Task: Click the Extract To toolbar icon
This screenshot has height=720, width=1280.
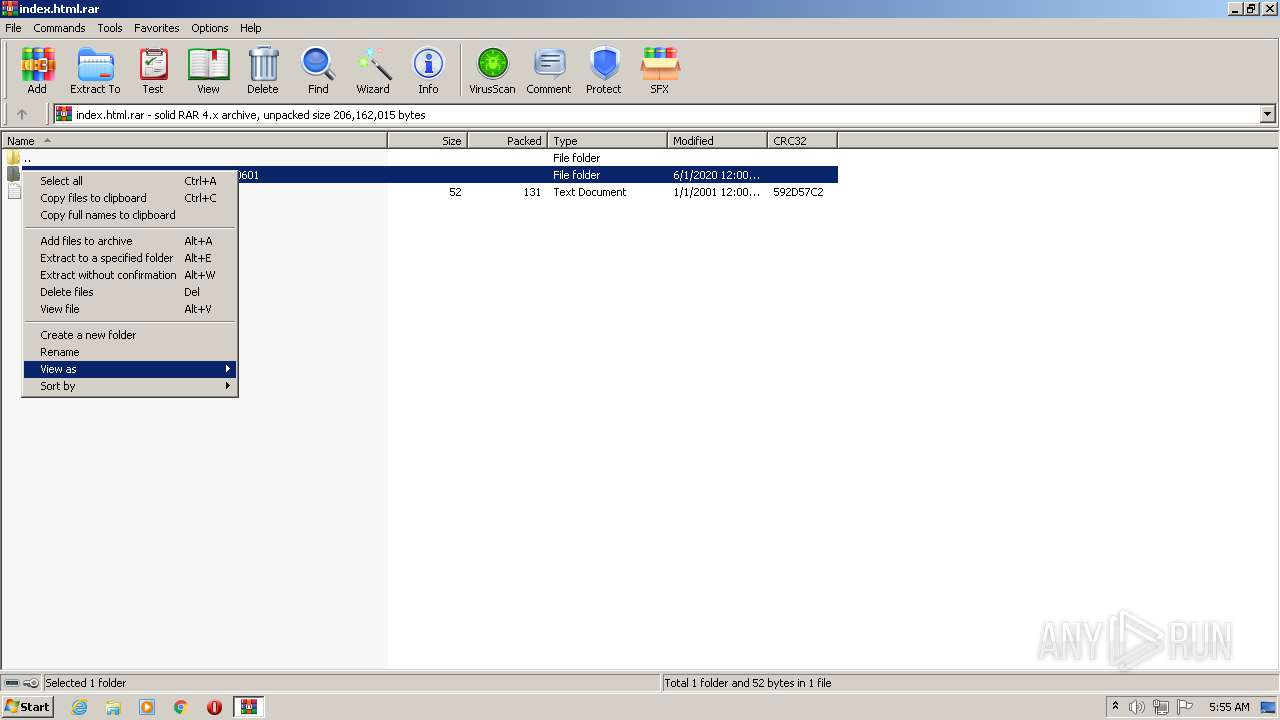Action: pos(95,71)
